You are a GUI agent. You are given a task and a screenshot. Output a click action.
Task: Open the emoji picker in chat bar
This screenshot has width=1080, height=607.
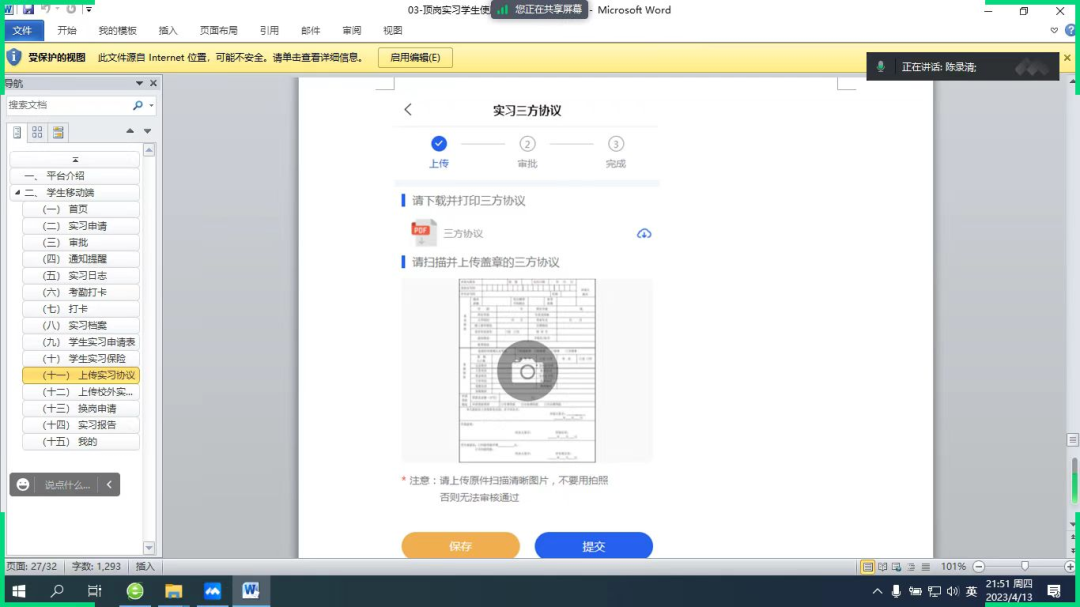click(x=23, y=485)
